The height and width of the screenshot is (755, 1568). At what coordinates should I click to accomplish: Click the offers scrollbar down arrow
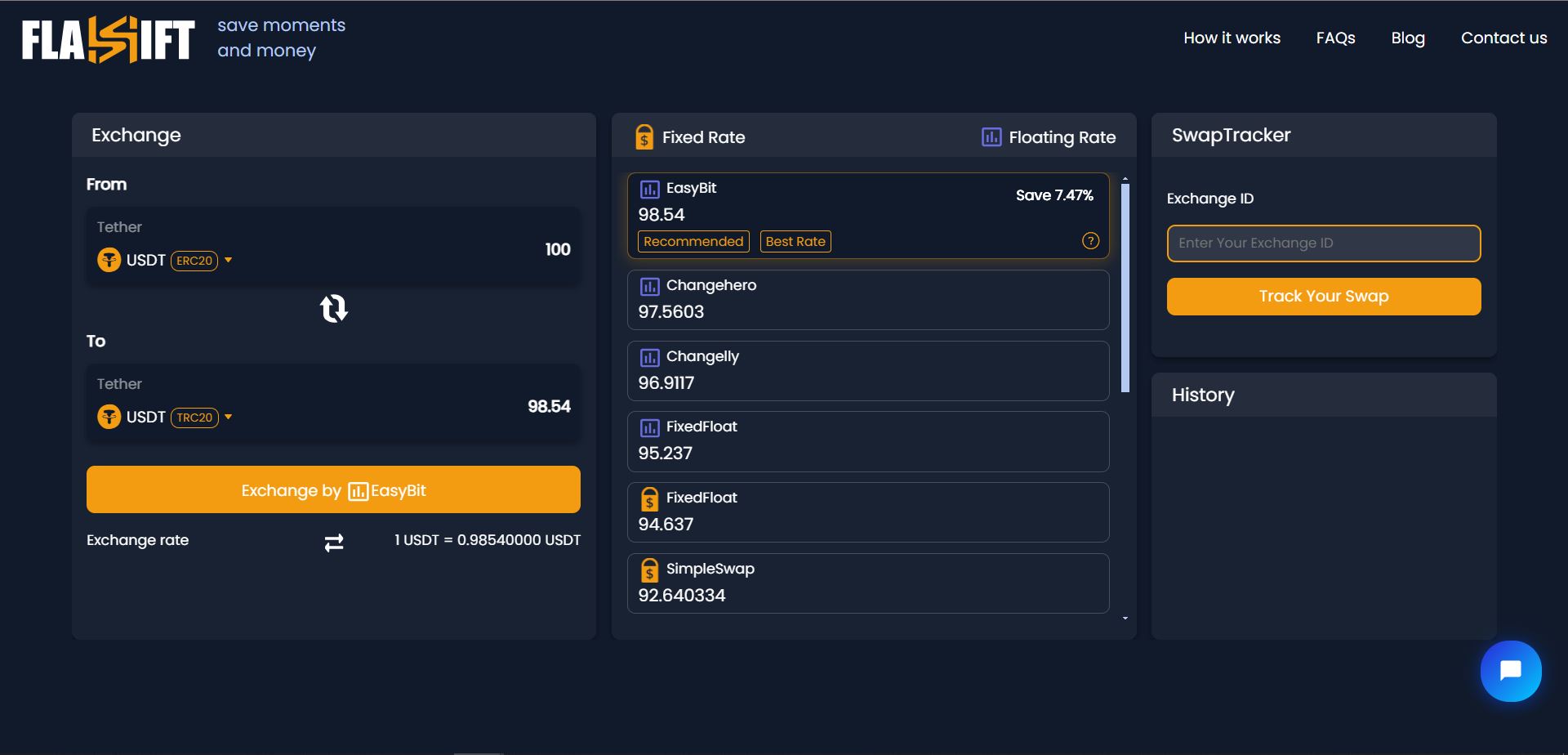1125,619
